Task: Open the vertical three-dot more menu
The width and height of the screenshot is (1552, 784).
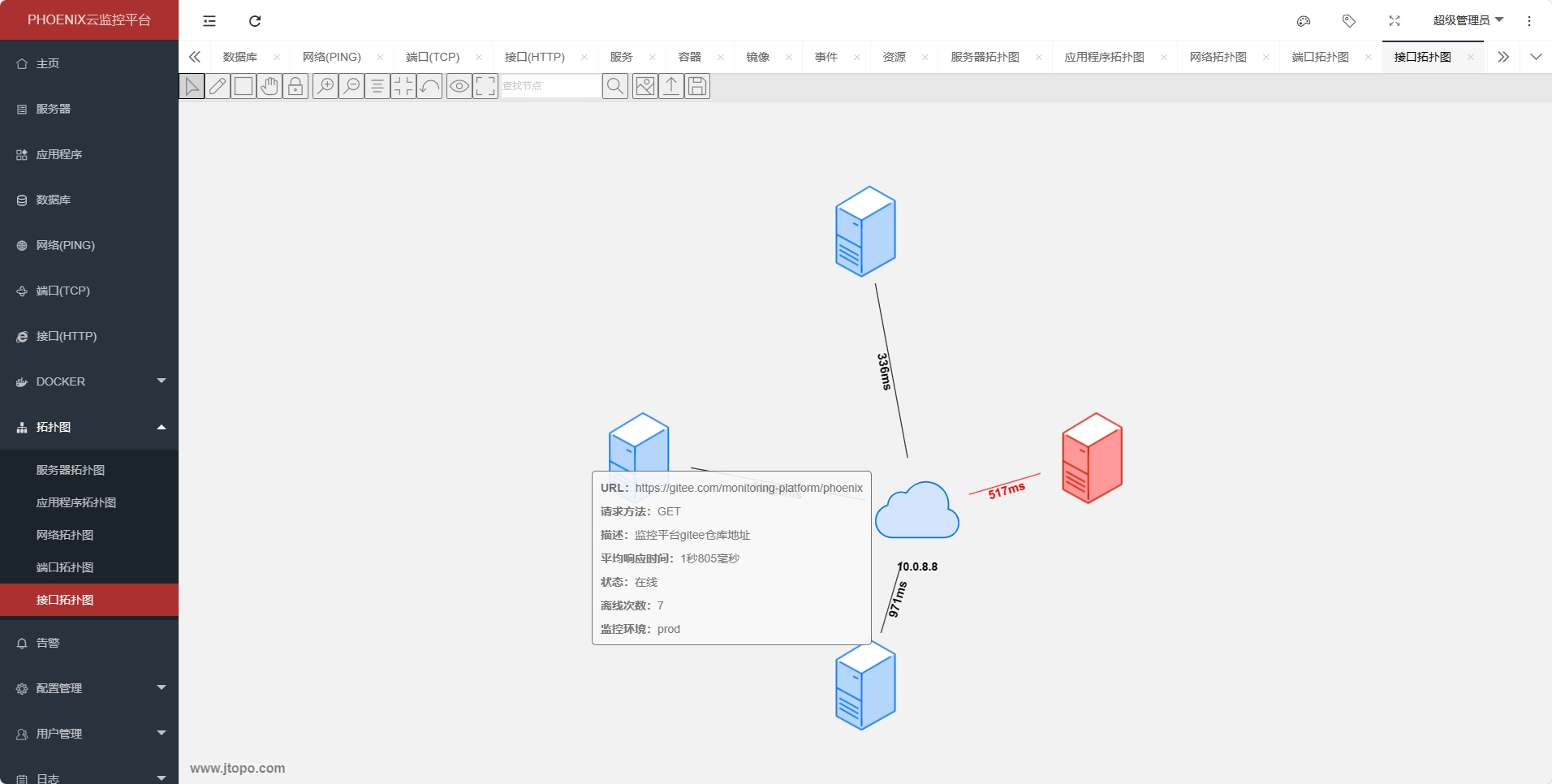Action: click(1529, 21)
